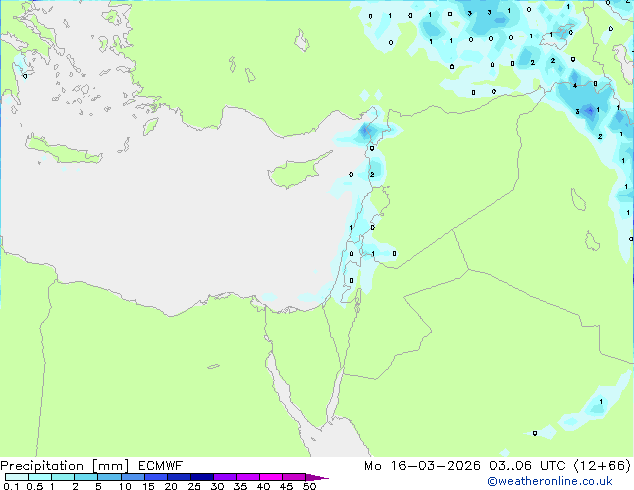Click the legend label '0.5'
Viewport: 634px width, 490px height.
tap(35, 486)
